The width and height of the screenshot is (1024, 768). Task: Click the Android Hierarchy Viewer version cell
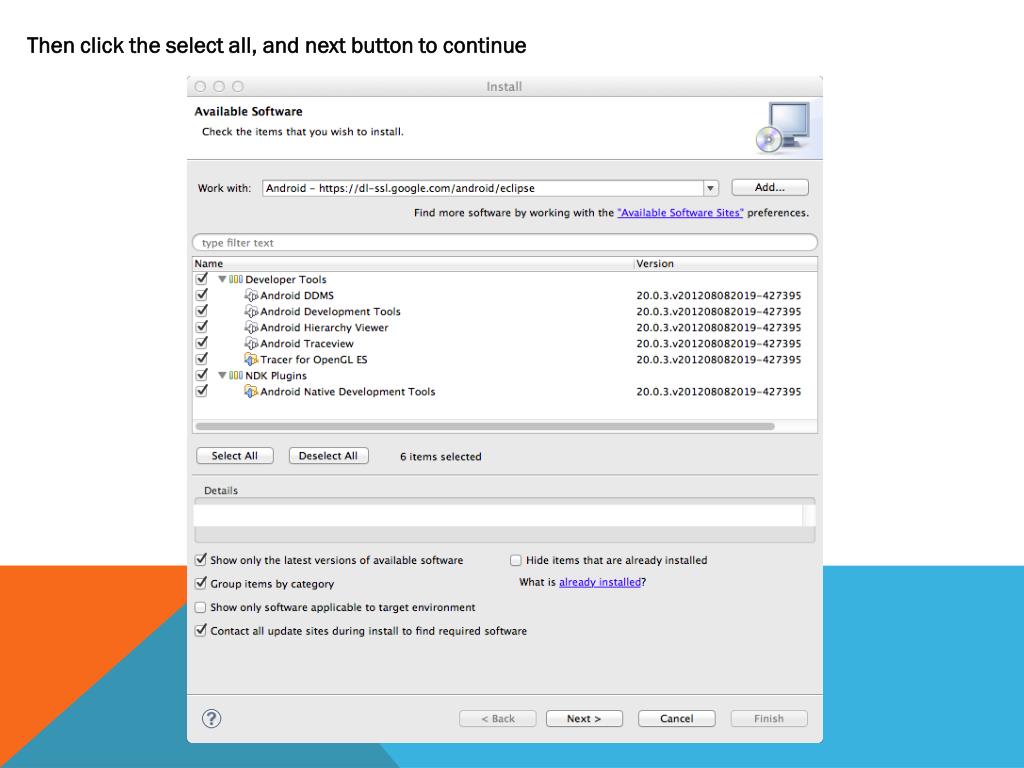point(718,328)
